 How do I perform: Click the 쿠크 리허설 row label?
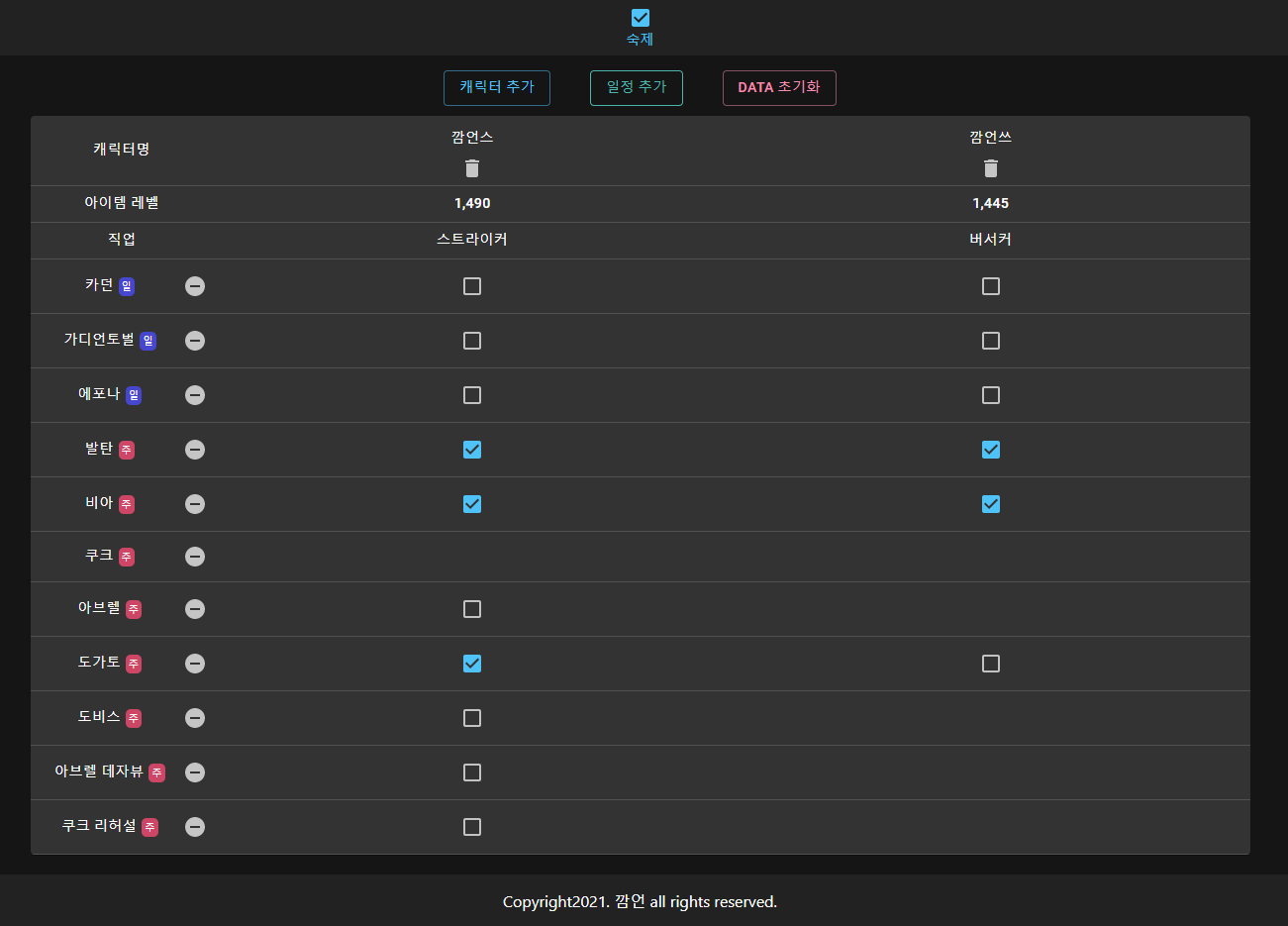pyautogui.click(x=99, y=826)
